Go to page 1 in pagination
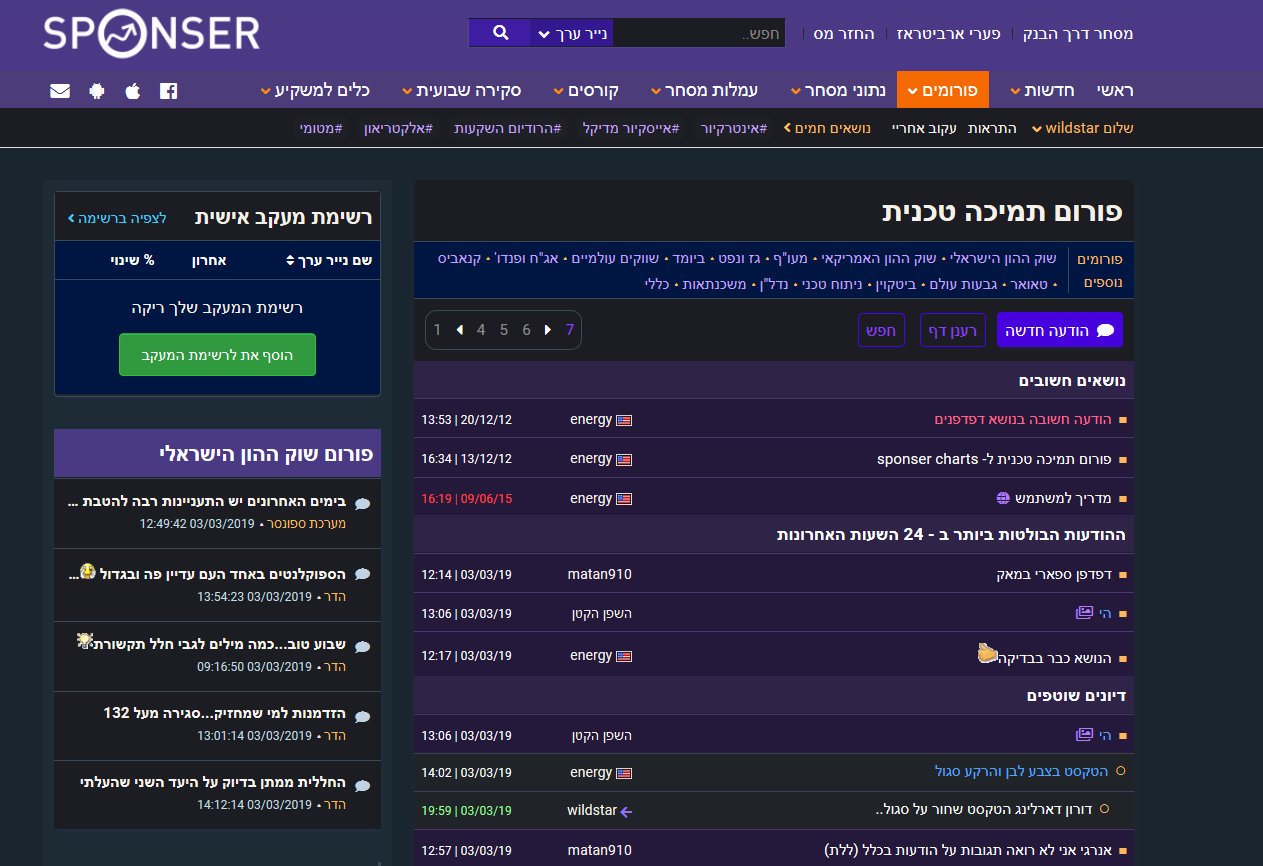This screenshot has width=1263, height=866. (x=437, y=330)
